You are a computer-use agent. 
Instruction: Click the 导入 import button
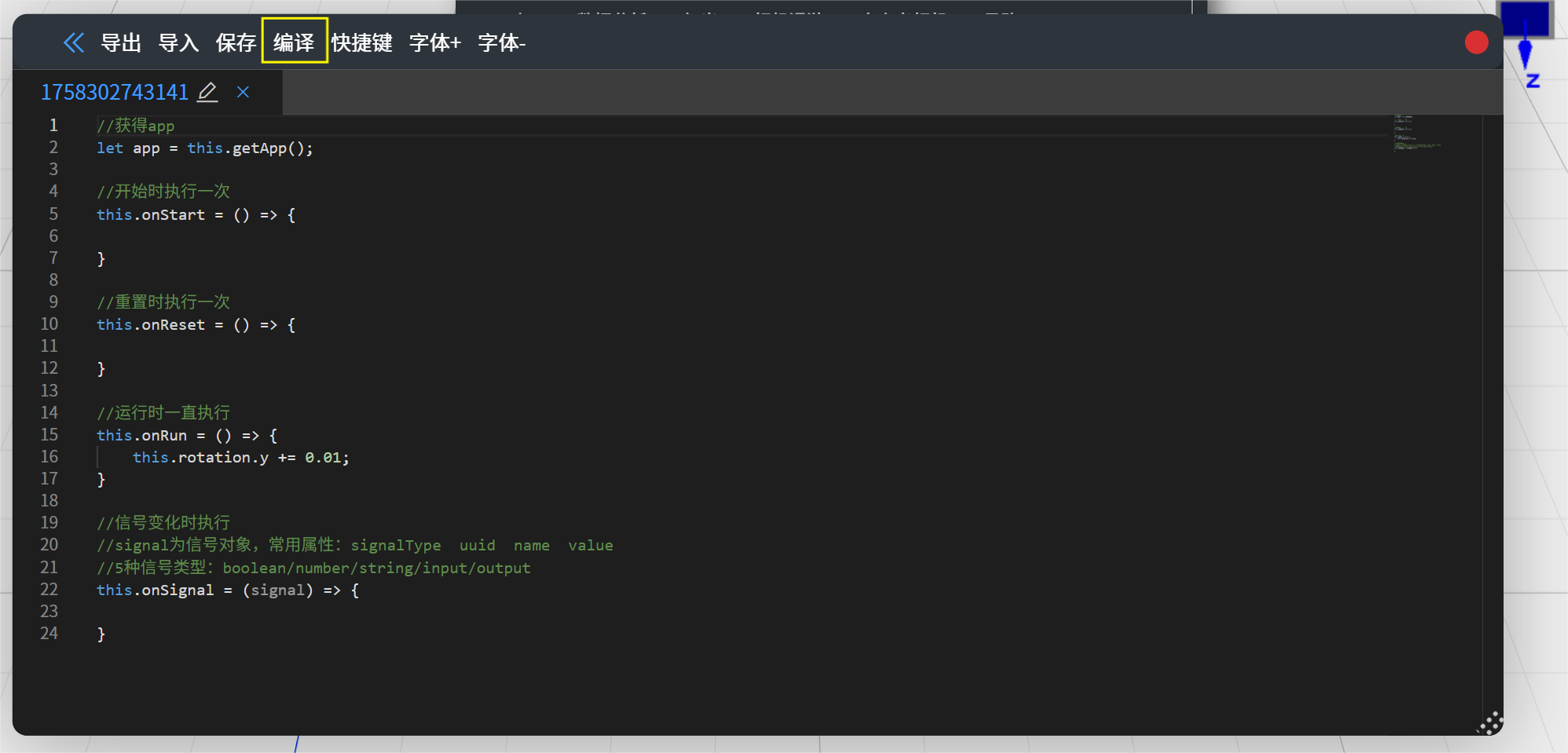(178, 42)
